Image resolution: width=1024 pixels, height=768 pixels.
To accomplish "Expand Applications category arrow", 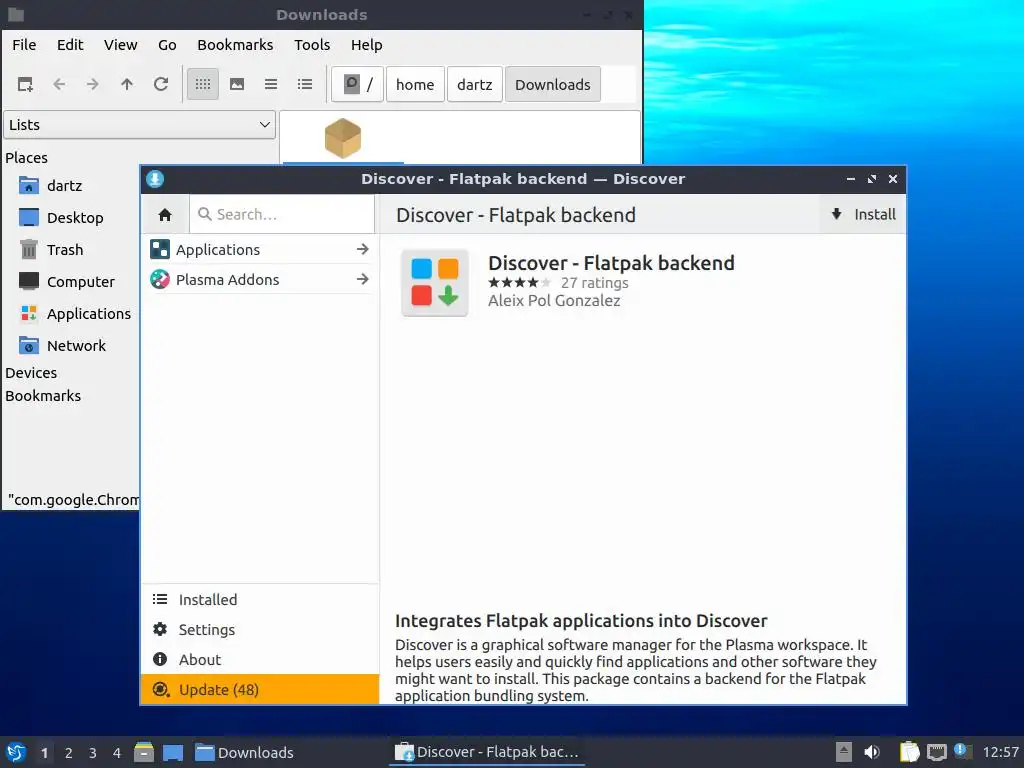I will click(363, 249).
